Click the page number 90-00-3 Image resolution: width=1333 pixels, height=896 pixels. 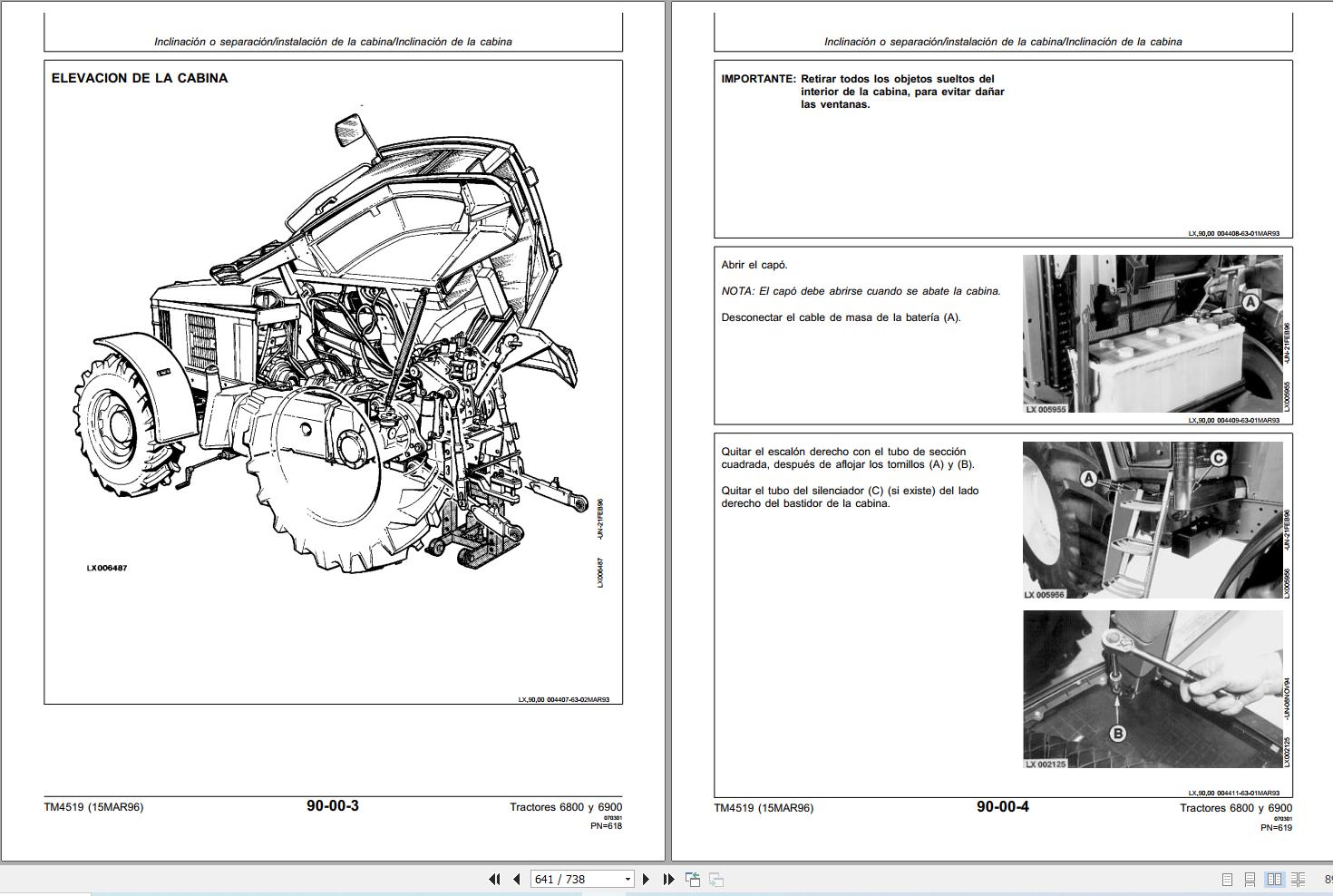(x=333, y=805)
